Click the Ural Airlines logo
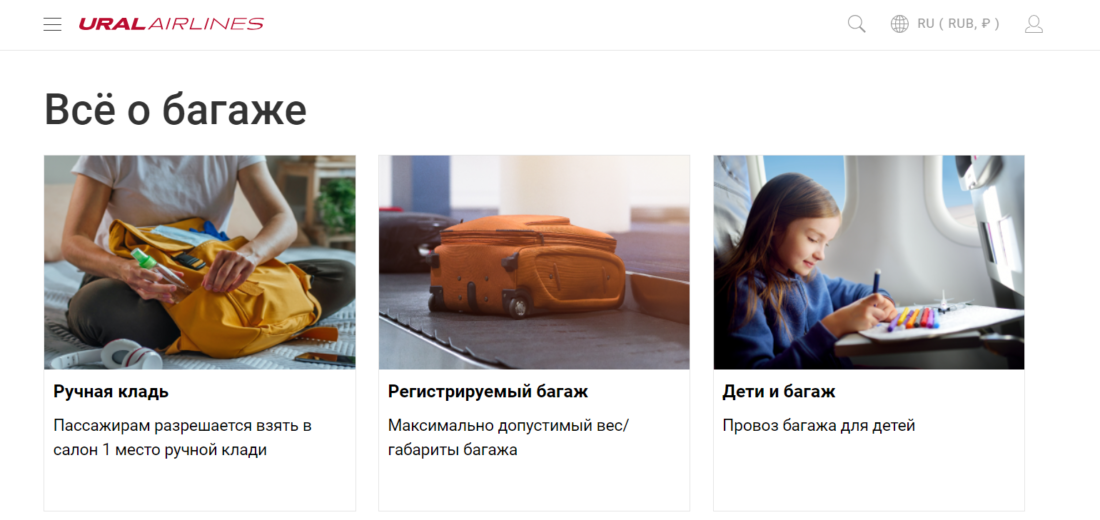 point(171,24)
